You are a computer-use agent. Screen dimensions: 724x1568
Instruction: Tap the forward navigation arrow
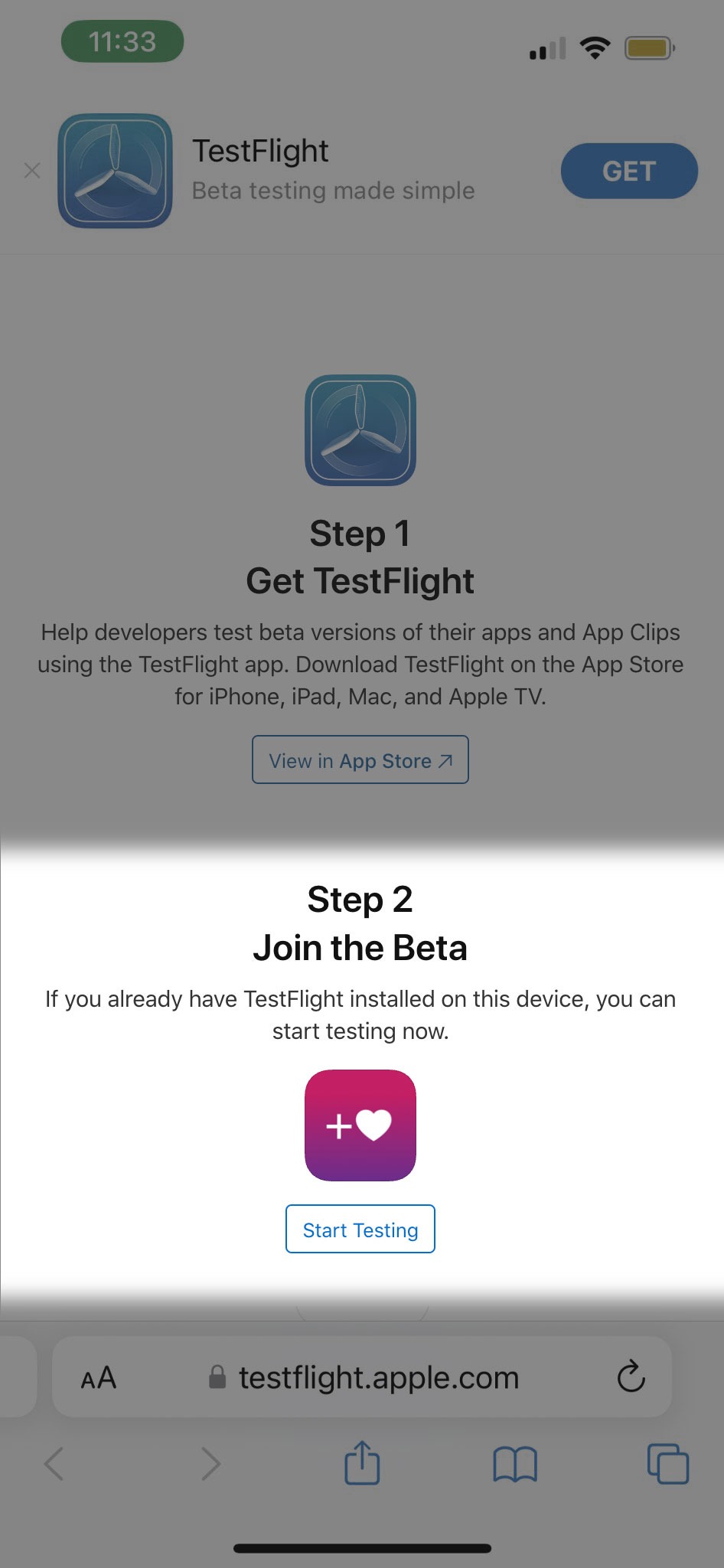(x=211, y=1463)
